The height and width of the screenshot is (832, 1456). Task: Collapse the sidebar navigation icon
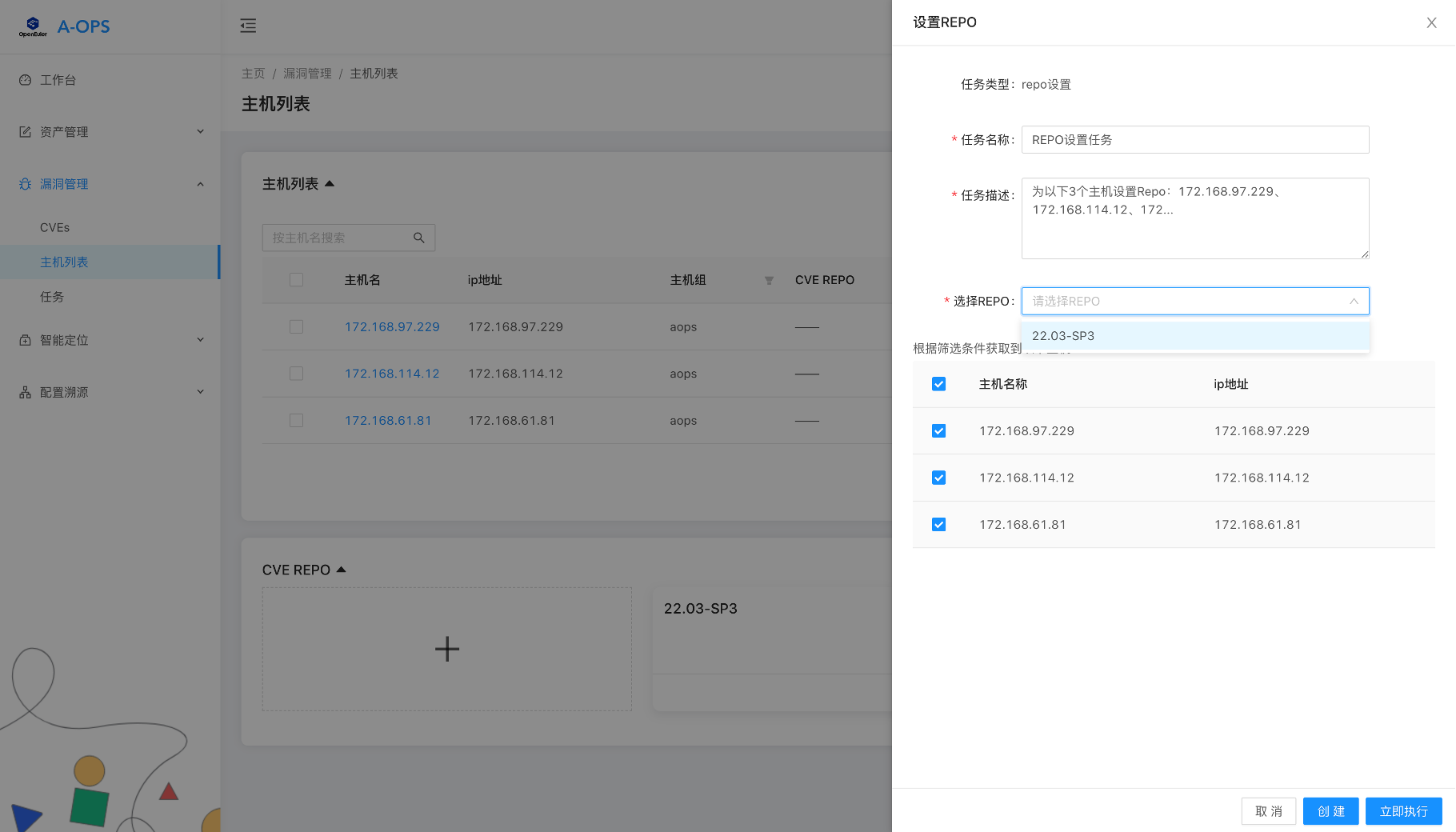click(x=248, y=26)
